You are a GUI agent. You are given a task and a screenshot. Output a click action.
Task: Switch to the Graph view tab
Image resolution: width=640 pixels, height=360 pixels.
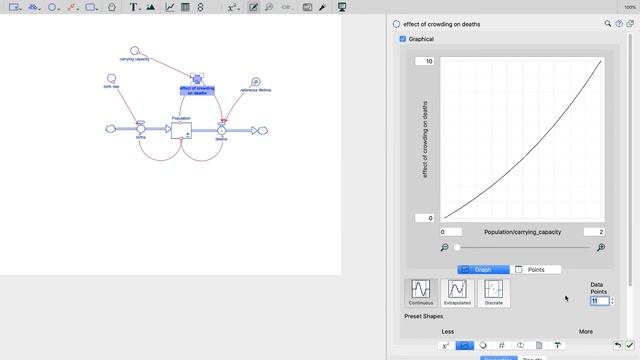pyautogui.click(x=483, y=270)
